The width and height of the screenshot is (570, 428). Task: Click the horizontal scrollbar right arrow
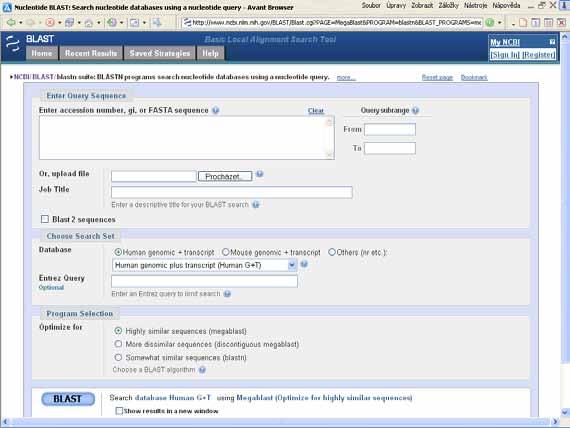[x=555, y=422]
